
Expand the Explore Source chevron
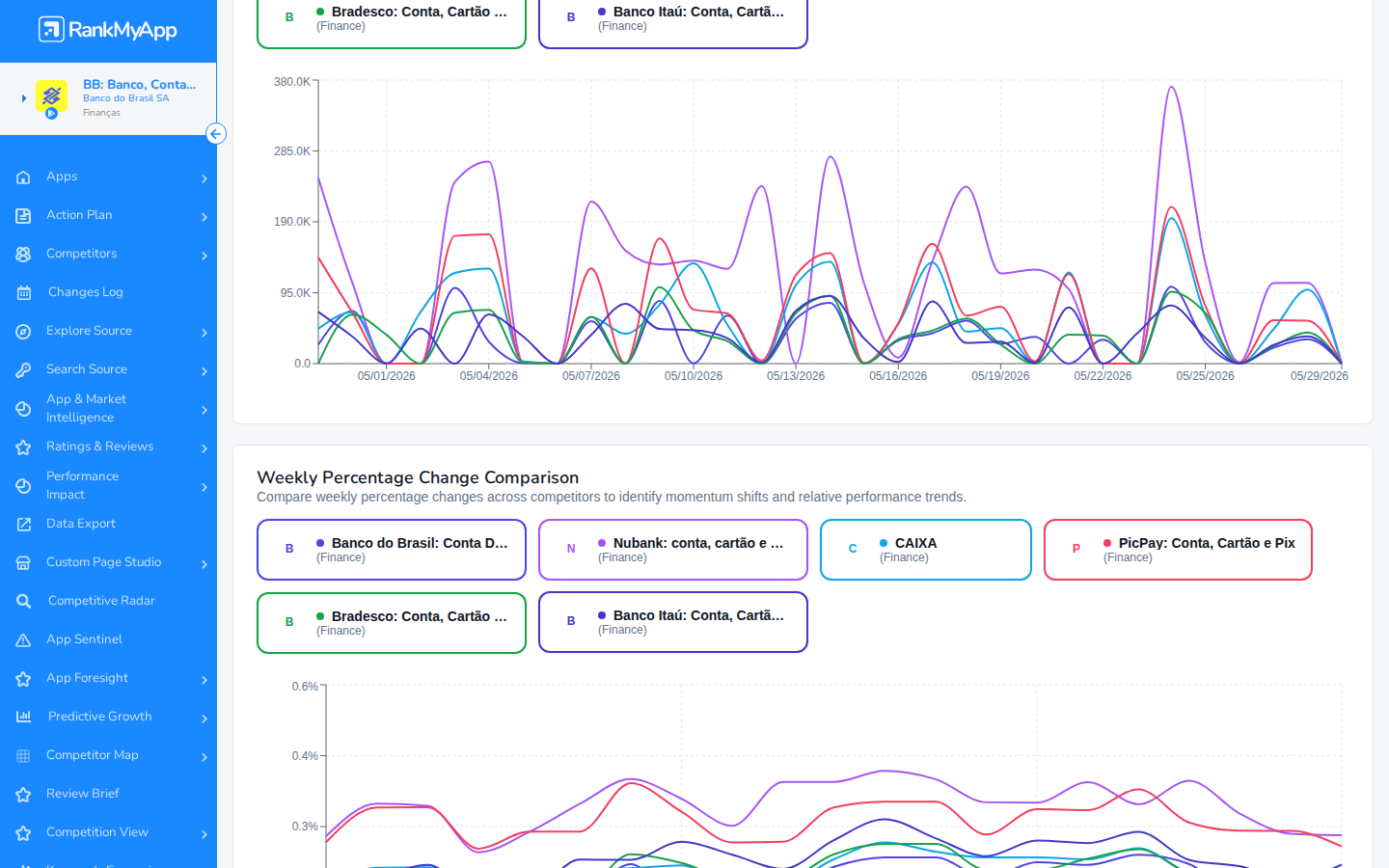coord(204,333)
